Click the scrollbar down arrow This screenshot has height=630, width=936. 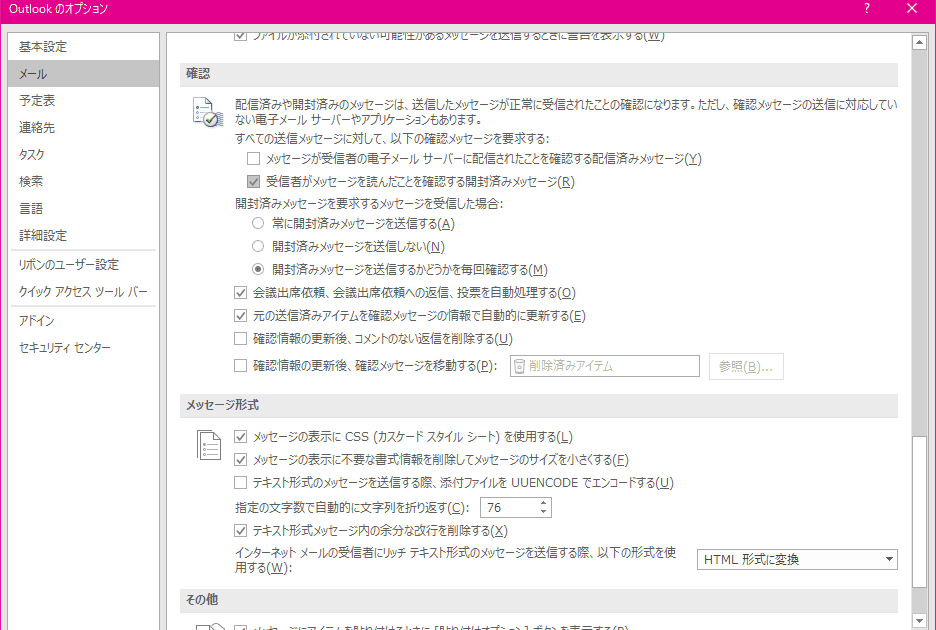click(x=919, y=620)
